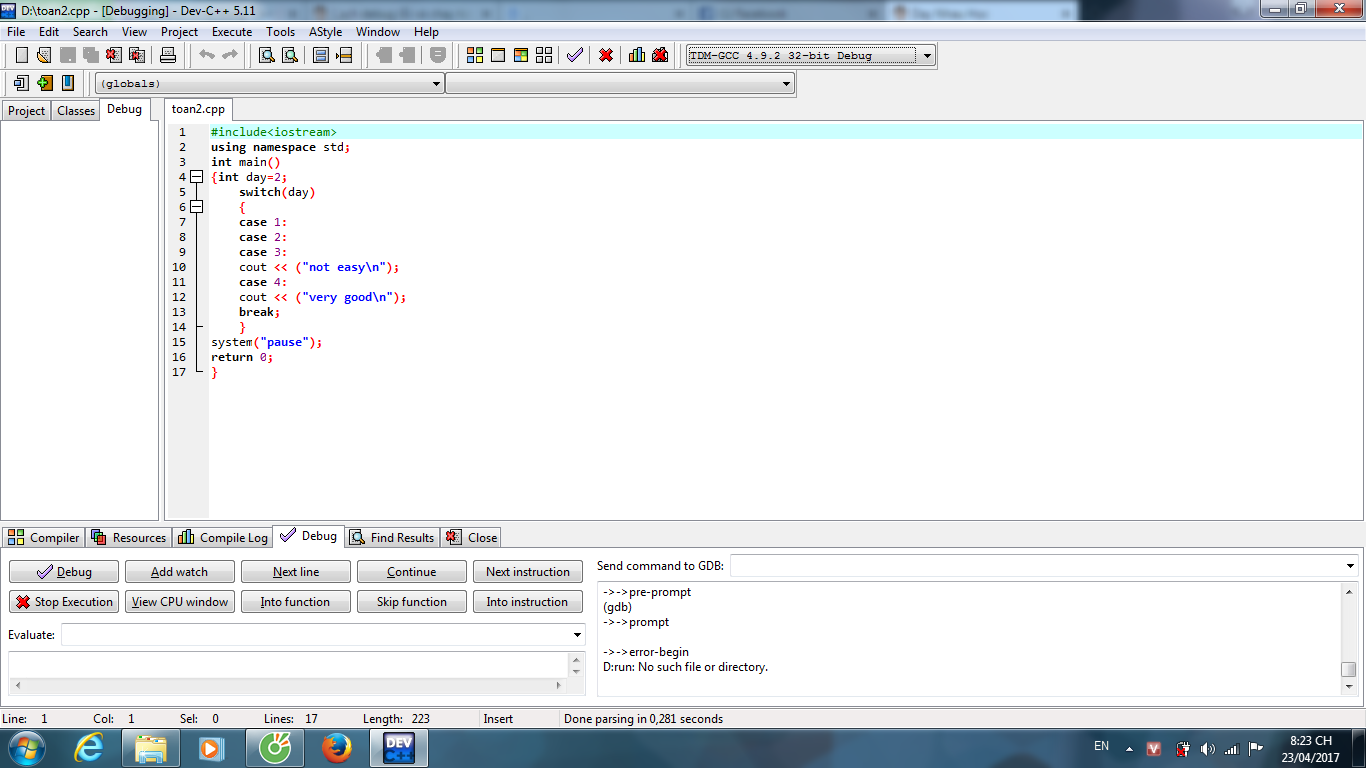
Task: Open a file using the Open toolbar icon
Action: coord(43,55)
